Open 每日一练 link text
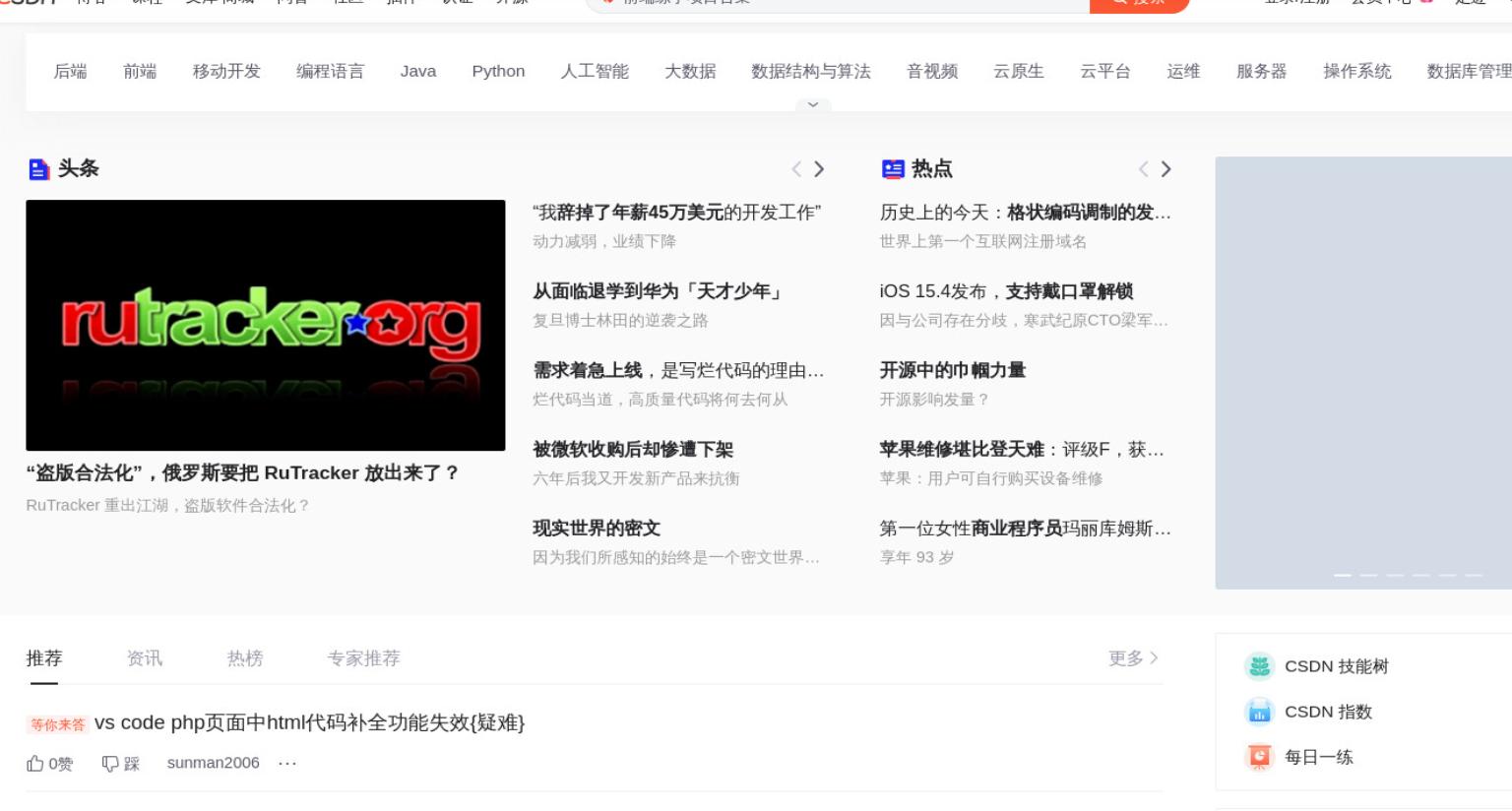Viewport: 1512px width, 811px height. tap(1319, 757)
